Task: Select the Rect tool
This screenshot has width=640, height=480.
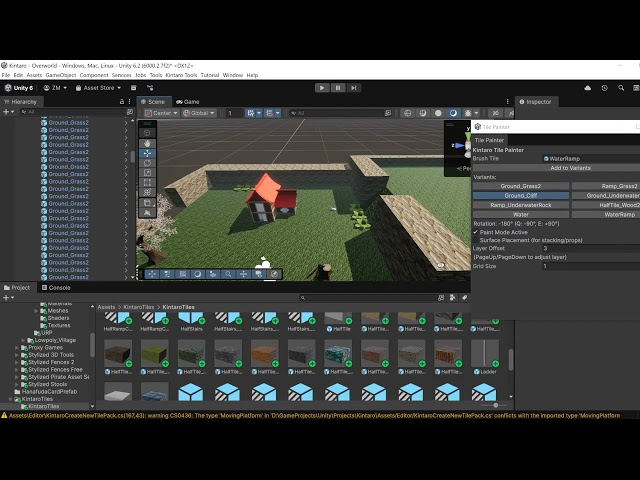Action: click(x=147, y=182)
